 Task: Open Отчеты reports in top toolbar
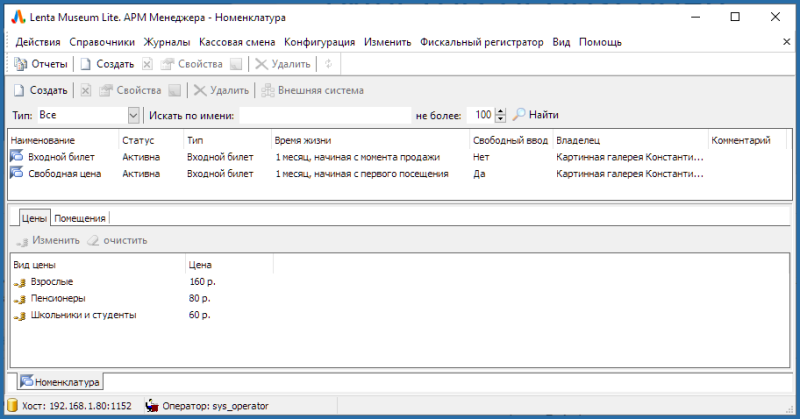pos(41,64)
